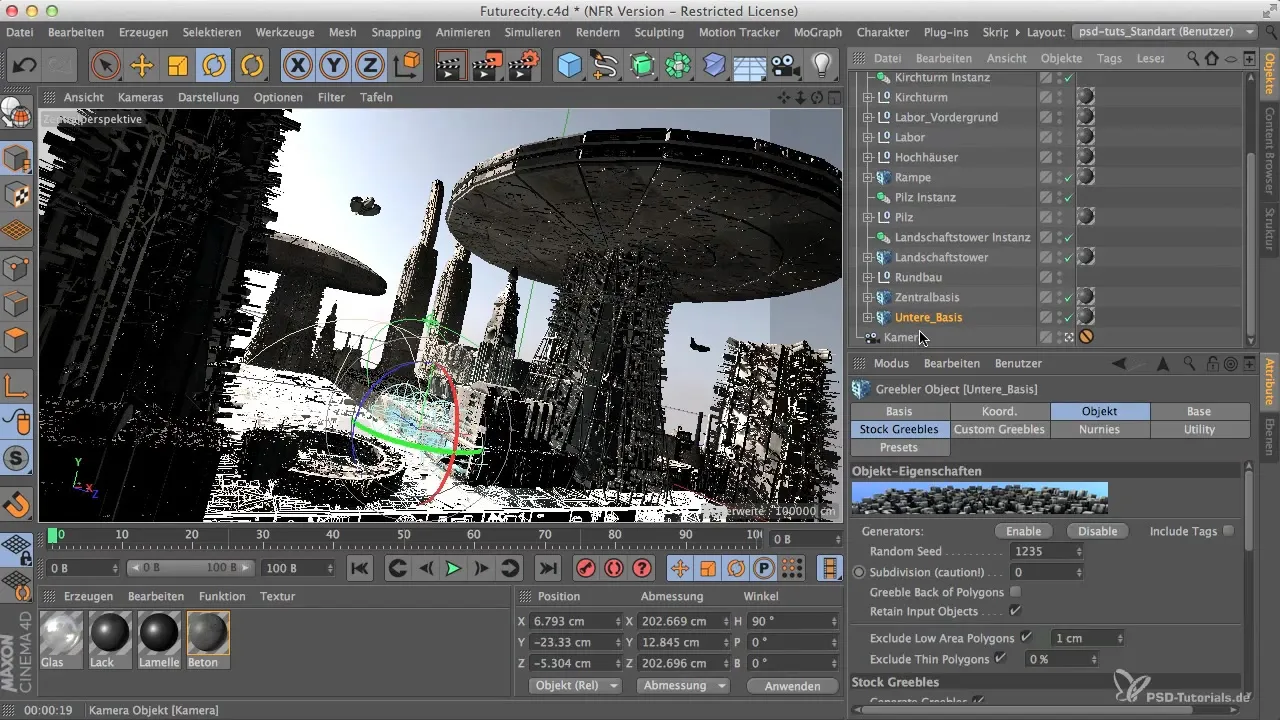Click the Axis mode L icon
This screenshot has width=1280, height=720.
(x=17, y=385)
